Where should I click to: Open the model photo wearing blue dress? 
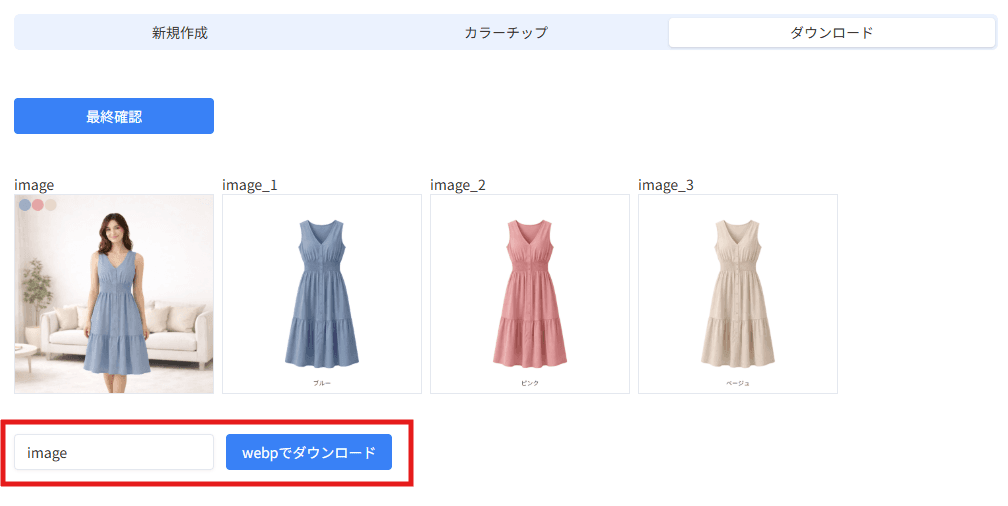114,300
